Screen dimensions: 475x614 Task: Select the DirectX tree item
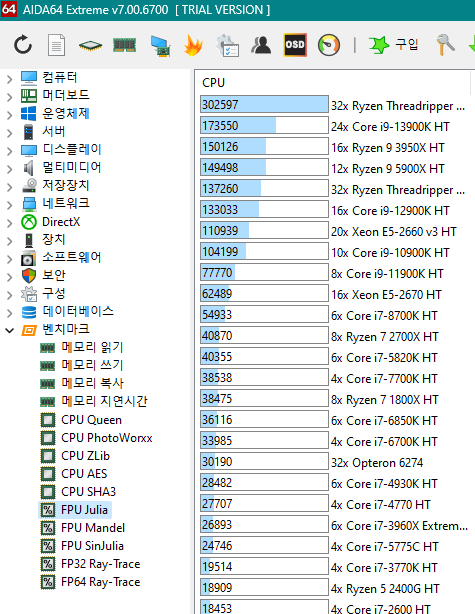tap(61, 222)
